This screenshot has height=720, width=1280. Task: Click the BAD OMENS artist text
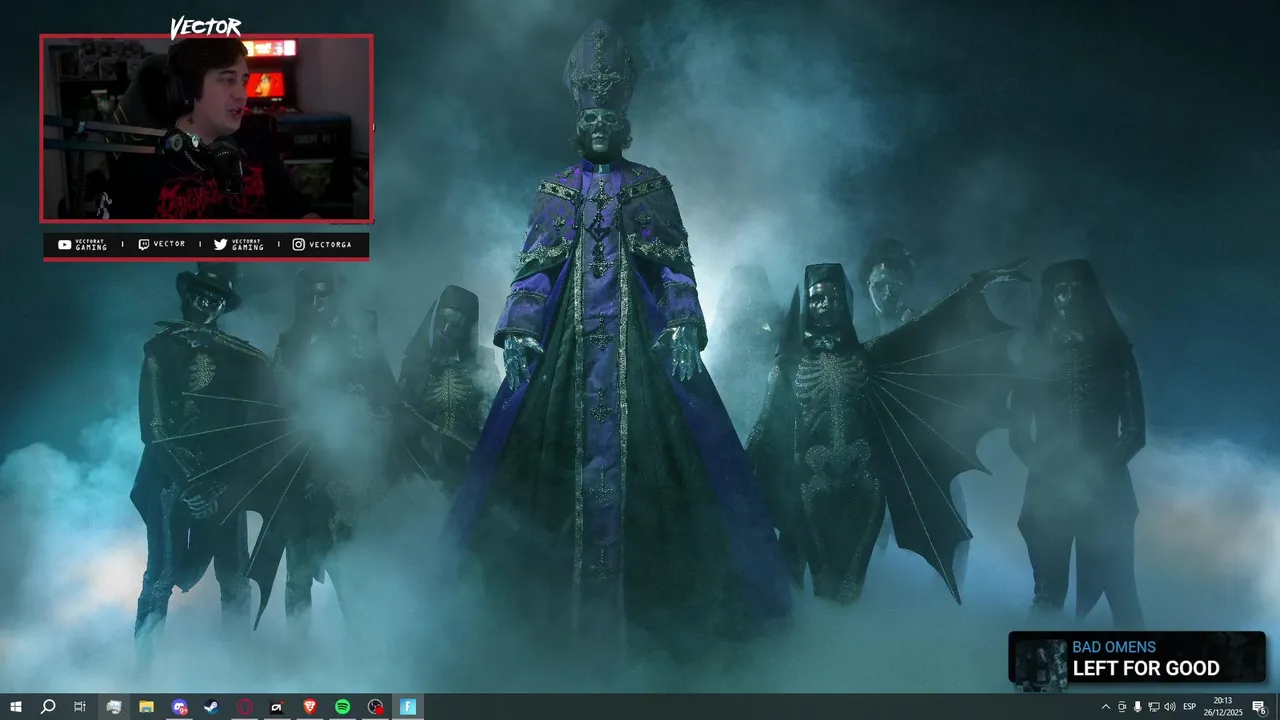1114,647
